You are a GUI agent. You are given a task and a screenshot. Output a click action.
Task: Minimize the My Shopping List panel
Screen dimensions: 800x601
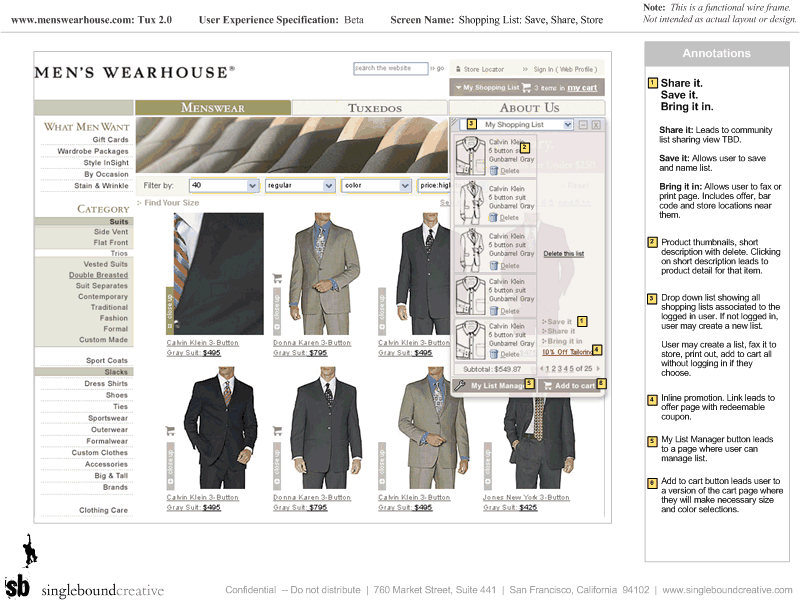pyautogui.click(x=584, y=124)
